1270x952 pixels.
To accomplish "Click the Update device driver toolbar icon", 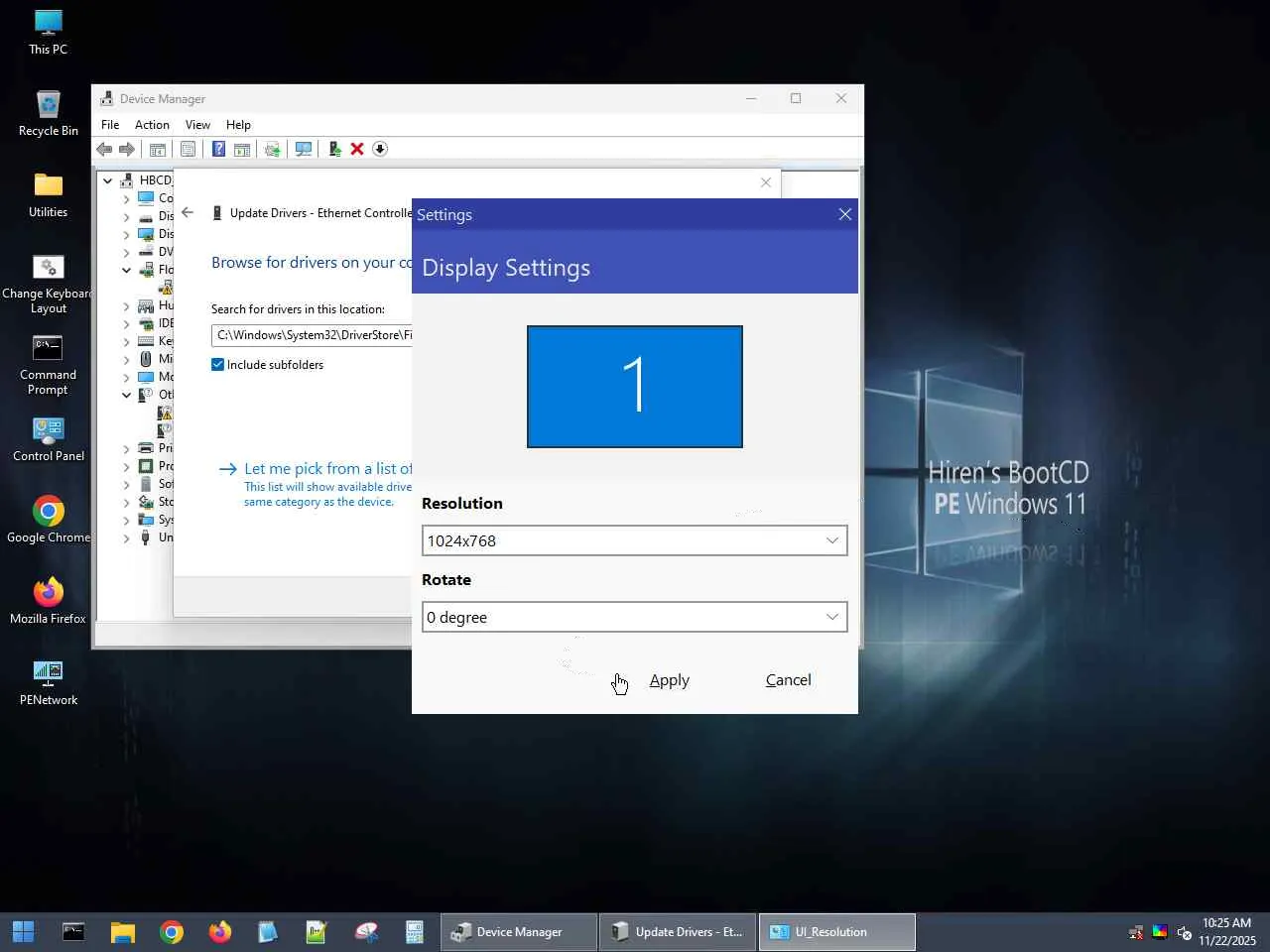I will point(334,149).
